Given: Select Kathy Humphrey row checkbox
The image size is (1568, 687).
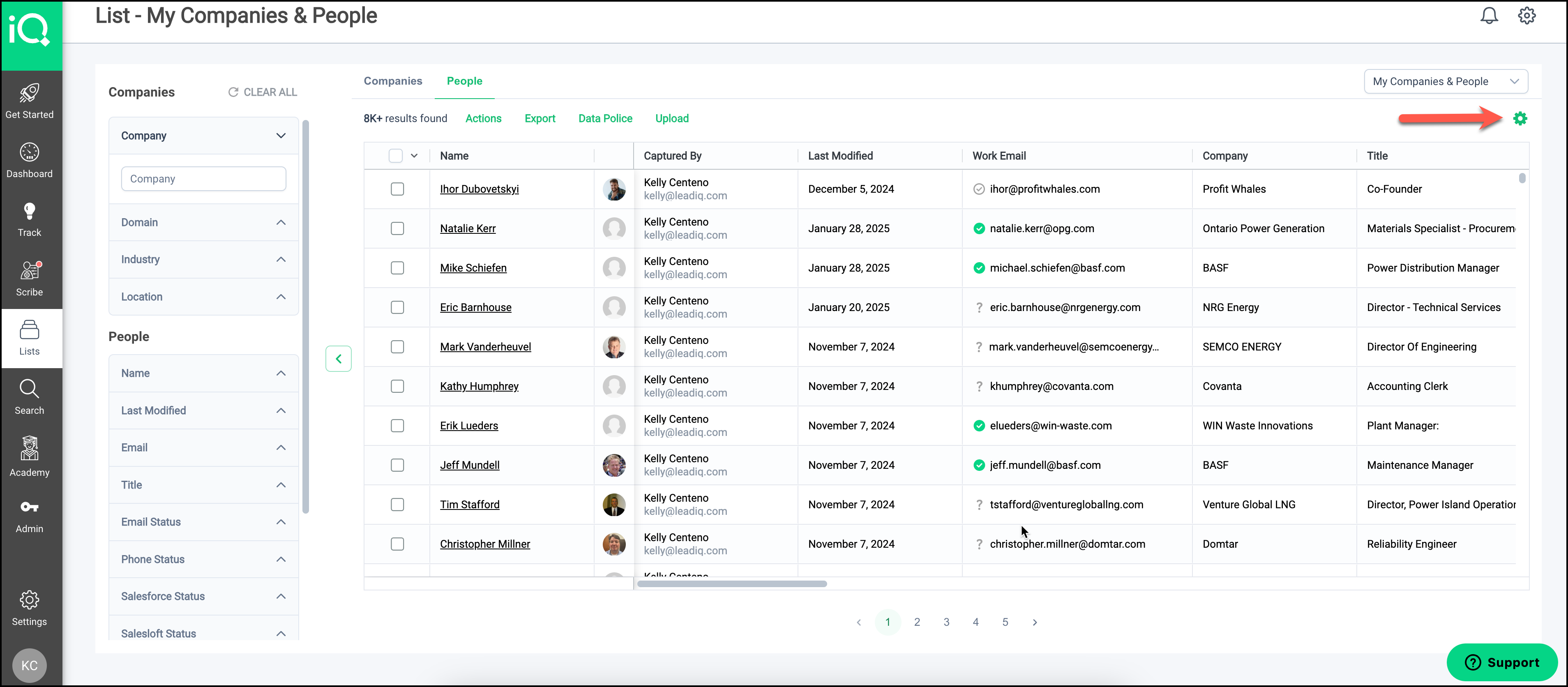Looking at the screenshot, I should (397, 386).
